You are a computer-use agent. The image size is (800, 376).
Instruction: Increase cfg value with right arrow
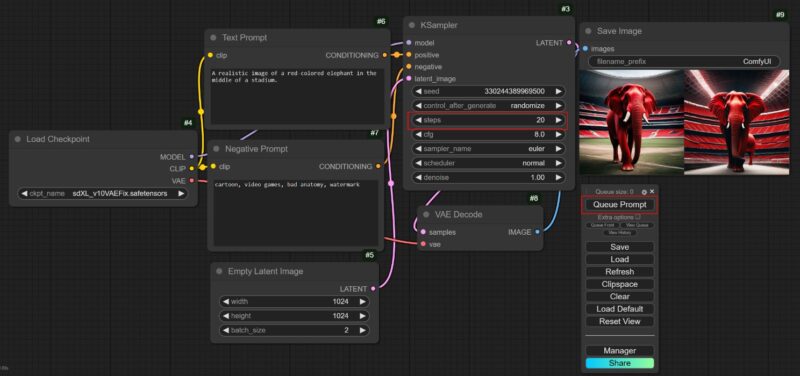coord(559,135)
